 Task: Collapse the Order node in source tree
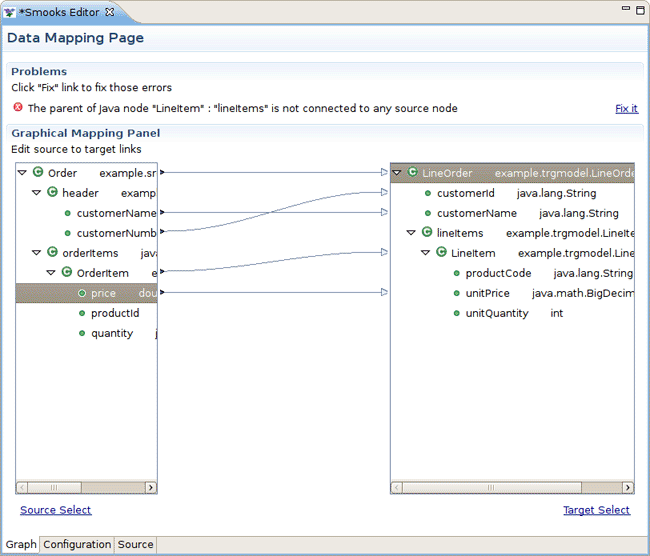[x=23, y=173]
